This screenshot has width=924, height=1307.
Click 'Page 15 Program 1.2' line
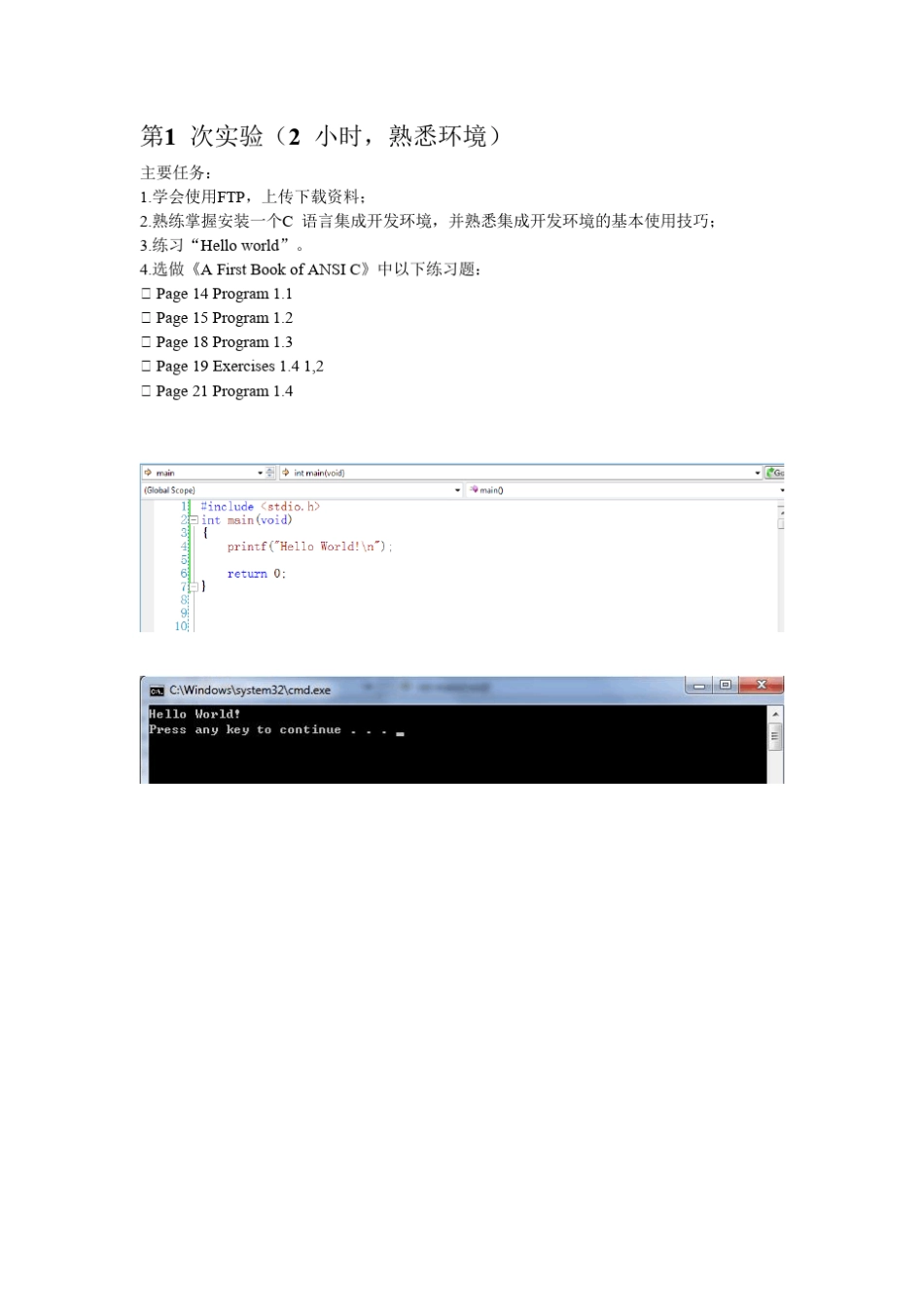(x=217, y=318)
